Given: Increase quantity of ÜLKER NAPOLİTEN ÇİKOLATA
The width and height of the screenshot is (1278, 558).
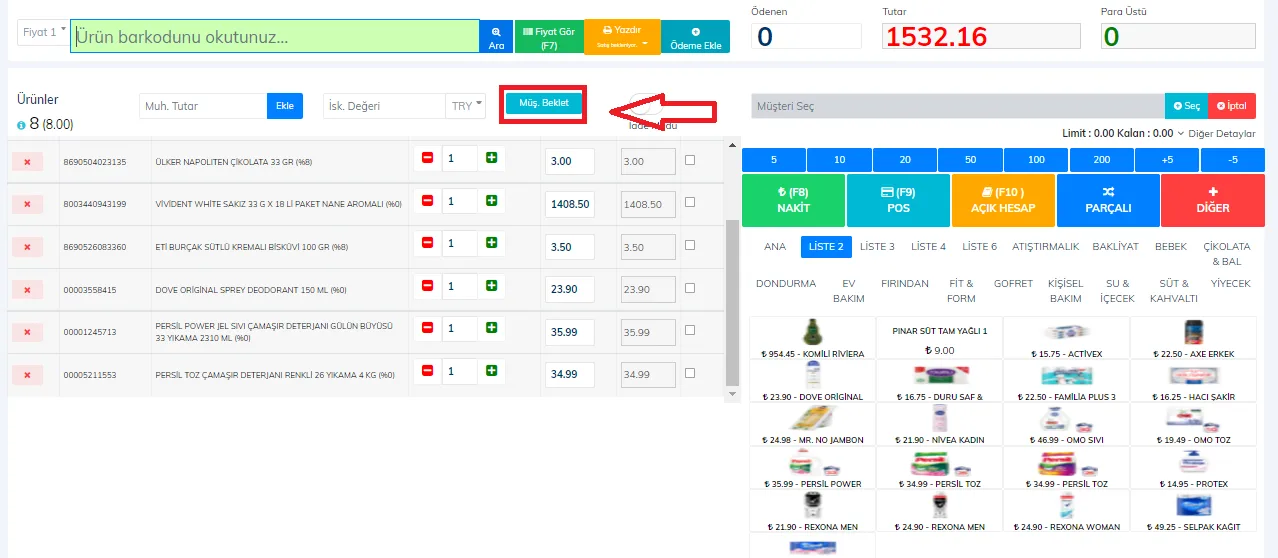Looking at the screenshot, I should [x=491, y=158].
